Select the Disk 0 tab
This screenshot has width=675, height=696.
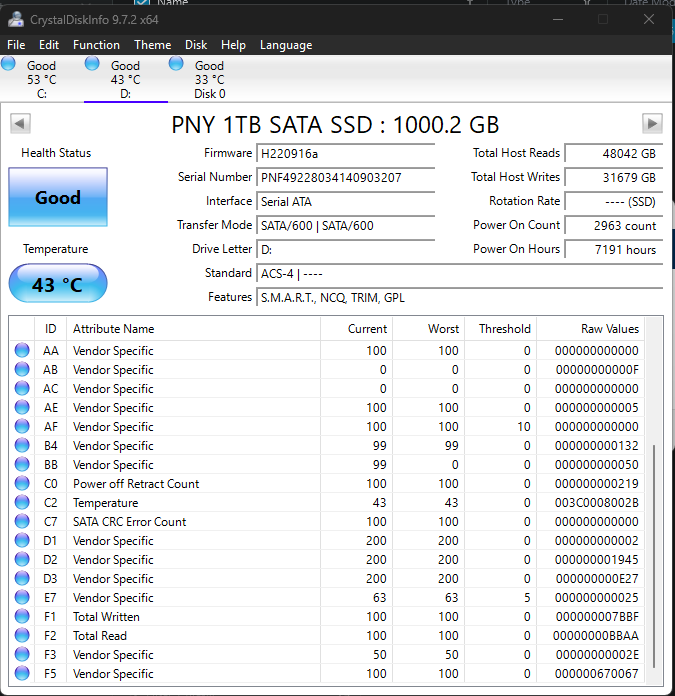[209, 79]
